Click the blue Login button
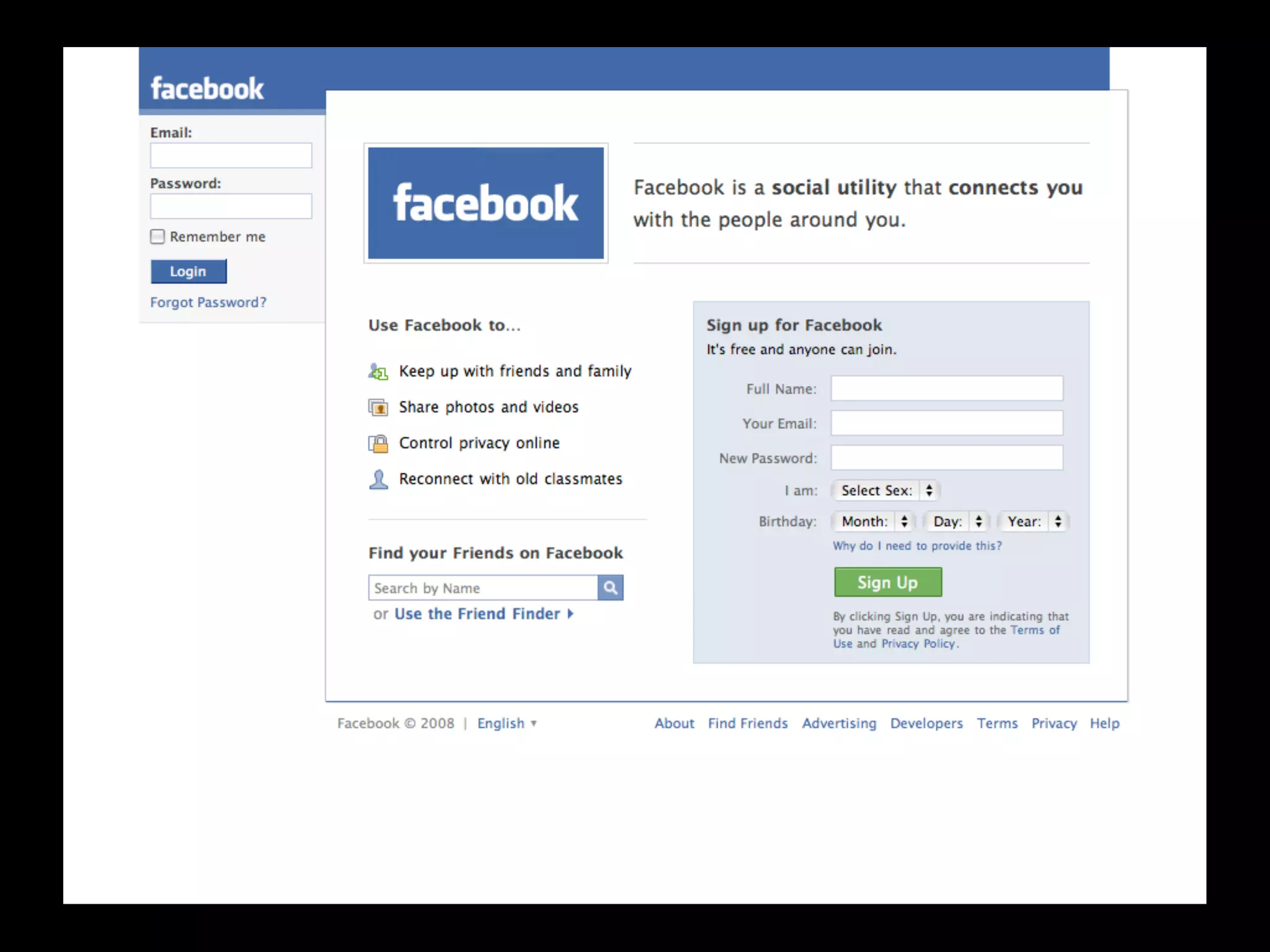Image resolution: width=1270 pixels, height=952 pixels. coord(189,271)
